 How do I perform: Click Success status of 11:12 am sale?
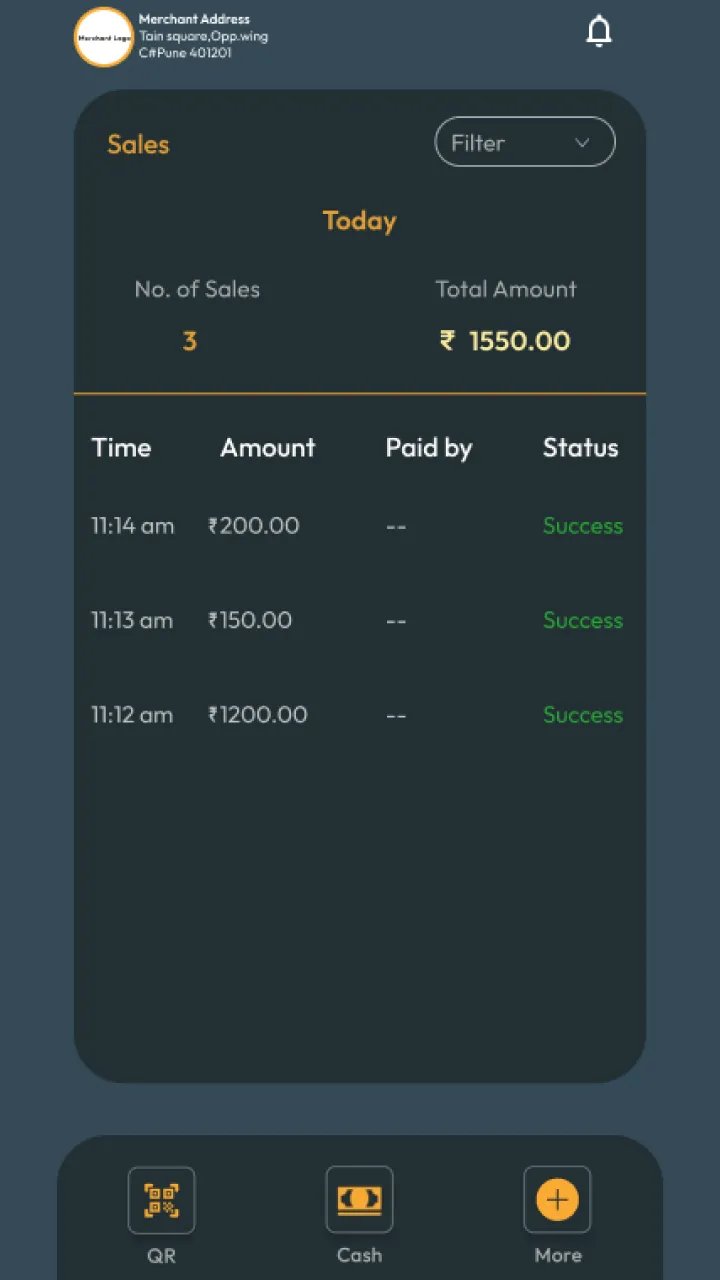pyautogui.click(x=582, y=715)
